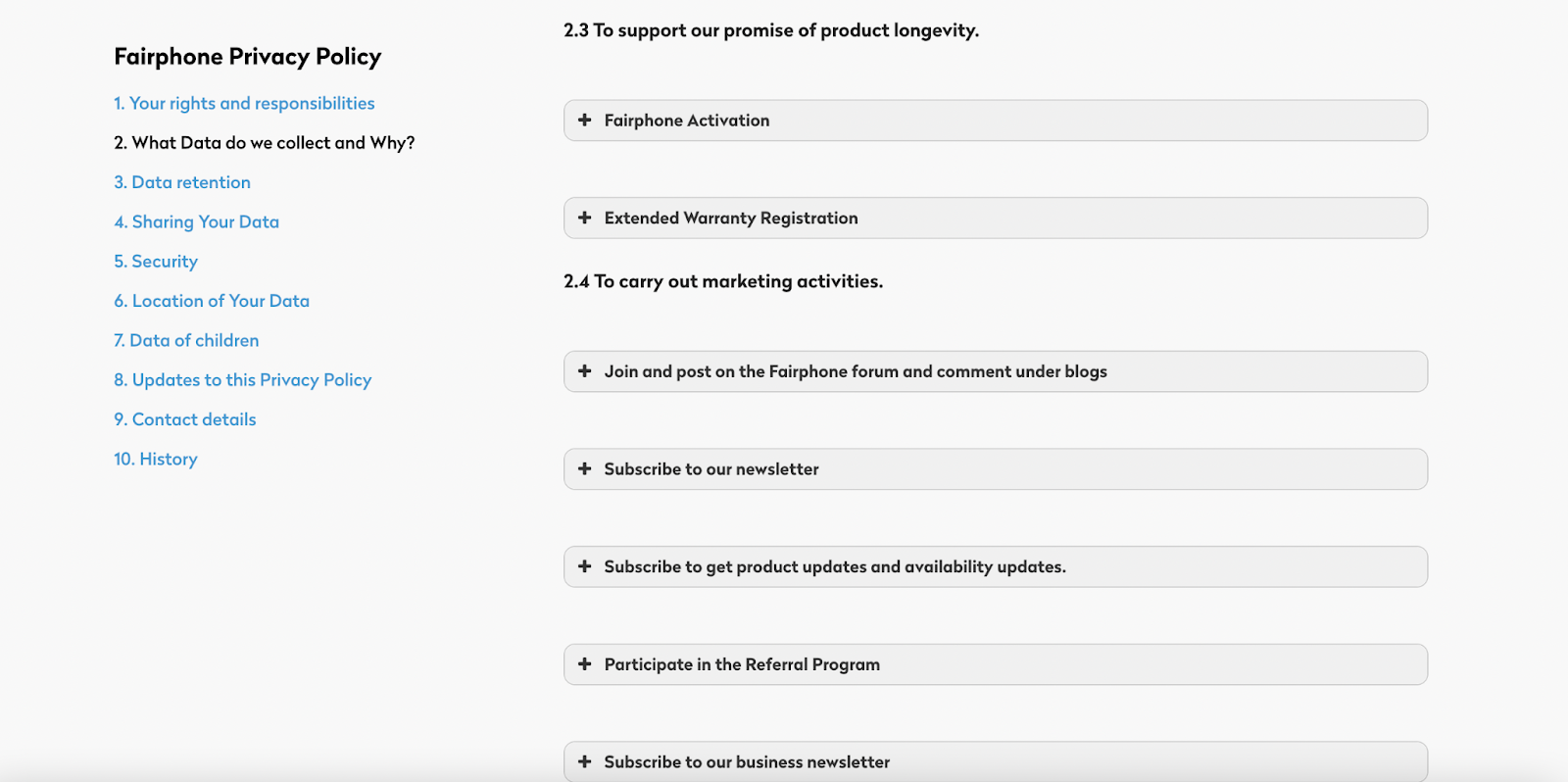1568x782 pixels.
Task: View Updates to this Privacy Policy
Action: coord(242,380)
